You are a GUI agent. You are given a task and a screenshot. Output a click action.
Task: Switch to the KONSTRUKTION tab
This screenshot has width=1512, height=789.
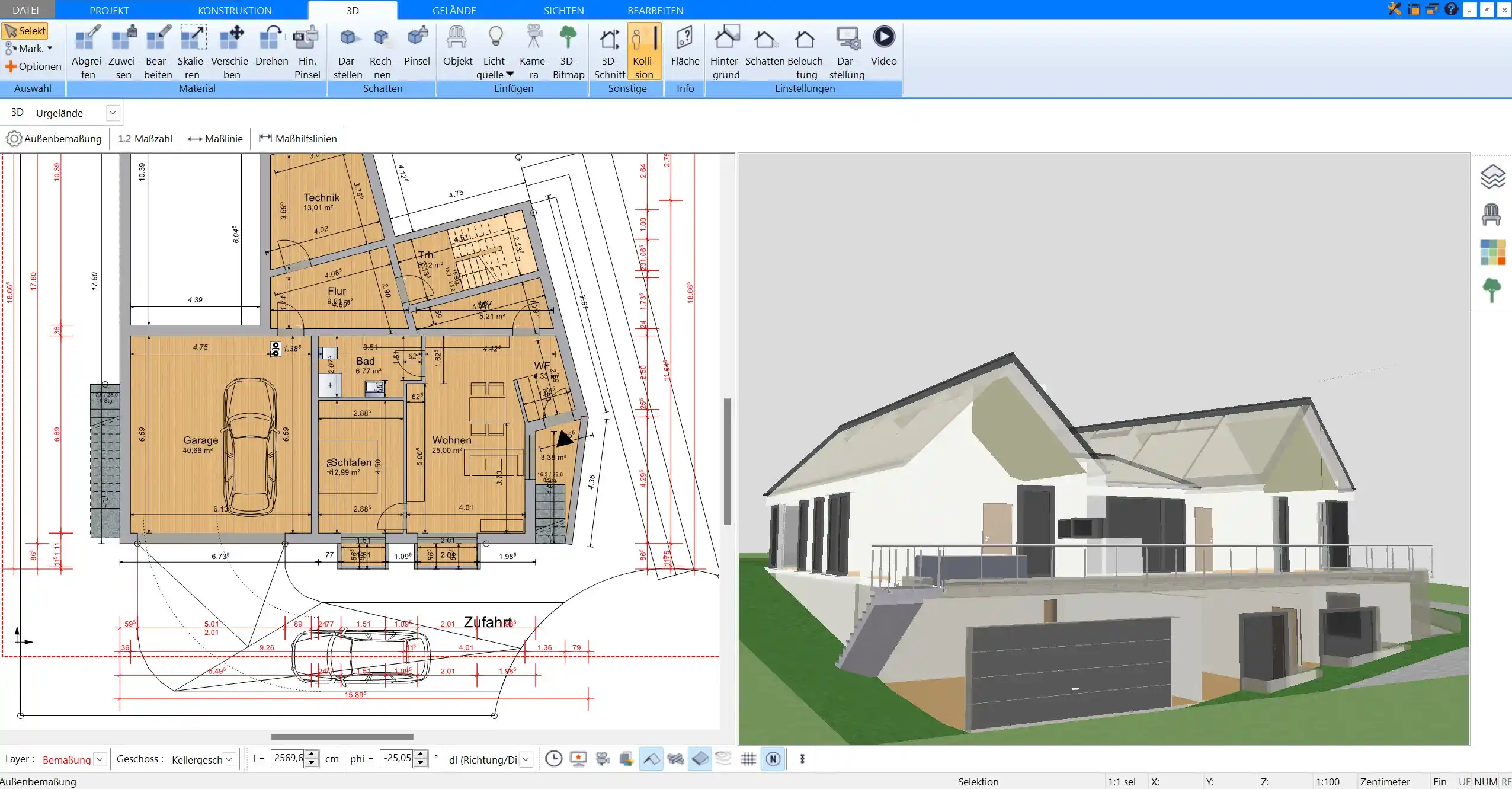235,10
